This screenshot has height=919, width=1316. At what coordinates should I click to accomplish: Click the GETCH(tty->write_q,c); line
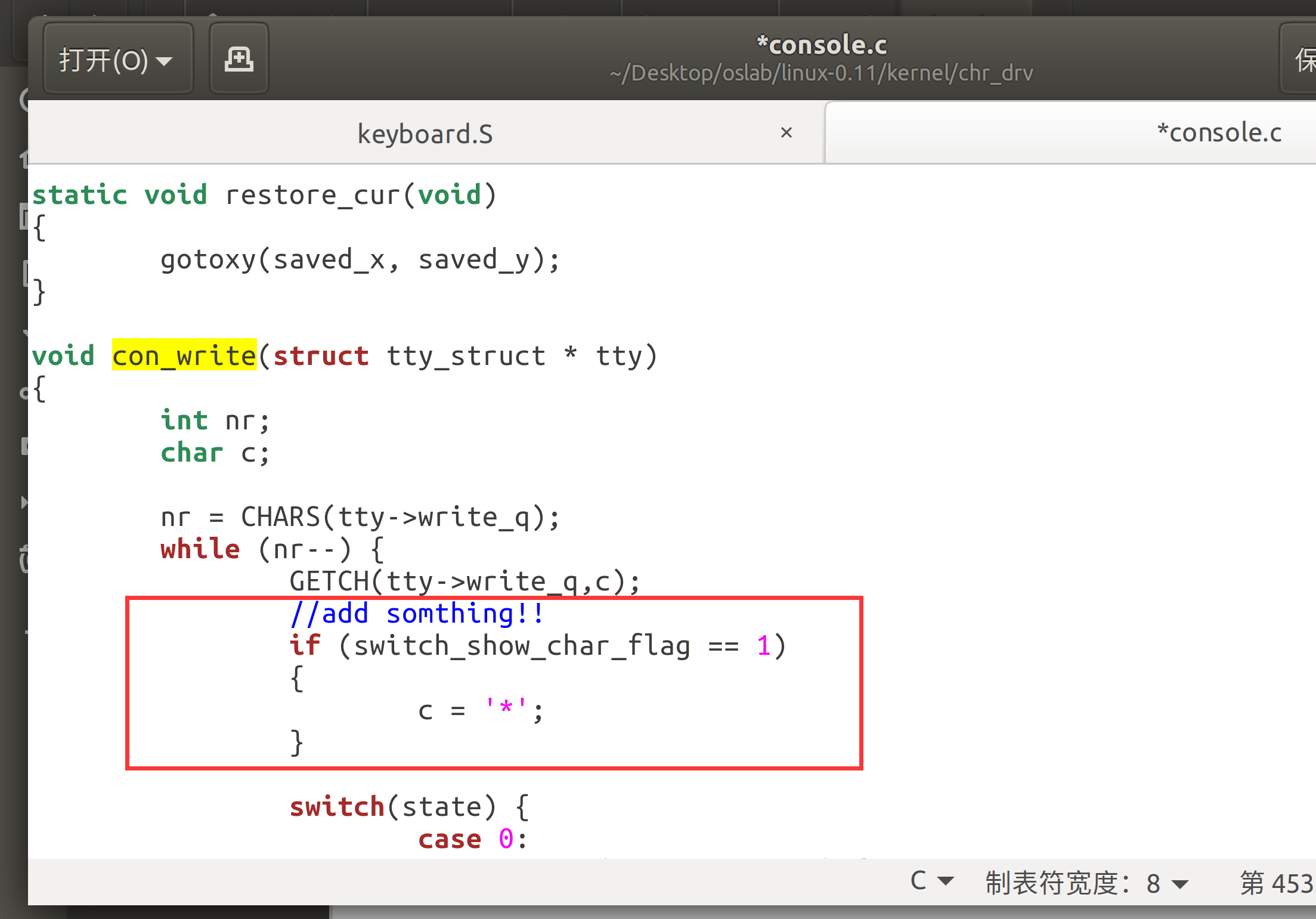(465, 581)
